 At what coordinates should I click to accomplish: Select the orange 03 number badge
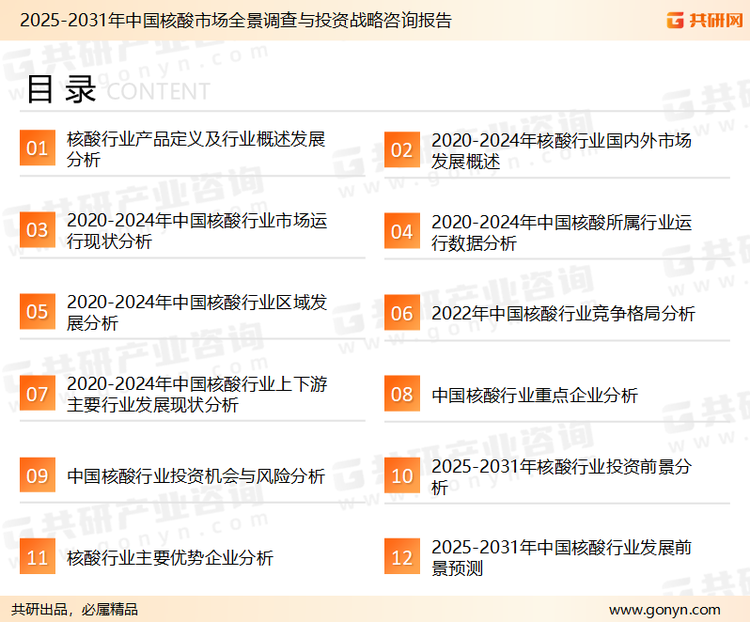(x=37, y=230)
